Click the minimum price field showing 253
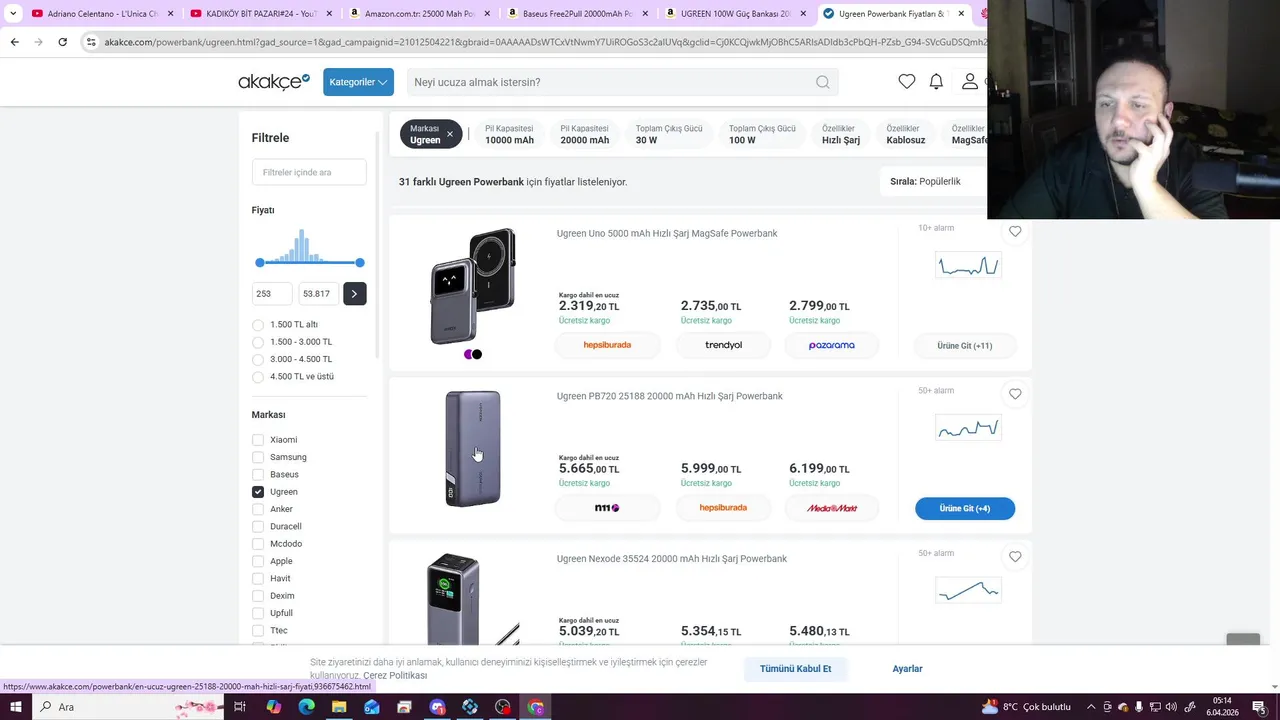Viewport: 1280px width, 720px height. click(x=272, y=293)
